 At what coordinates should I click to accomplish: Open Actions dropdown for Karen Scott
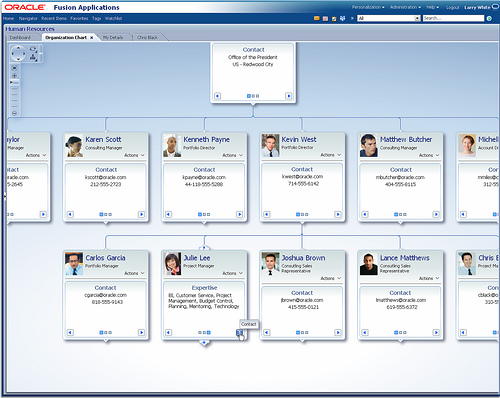point(134,155)
